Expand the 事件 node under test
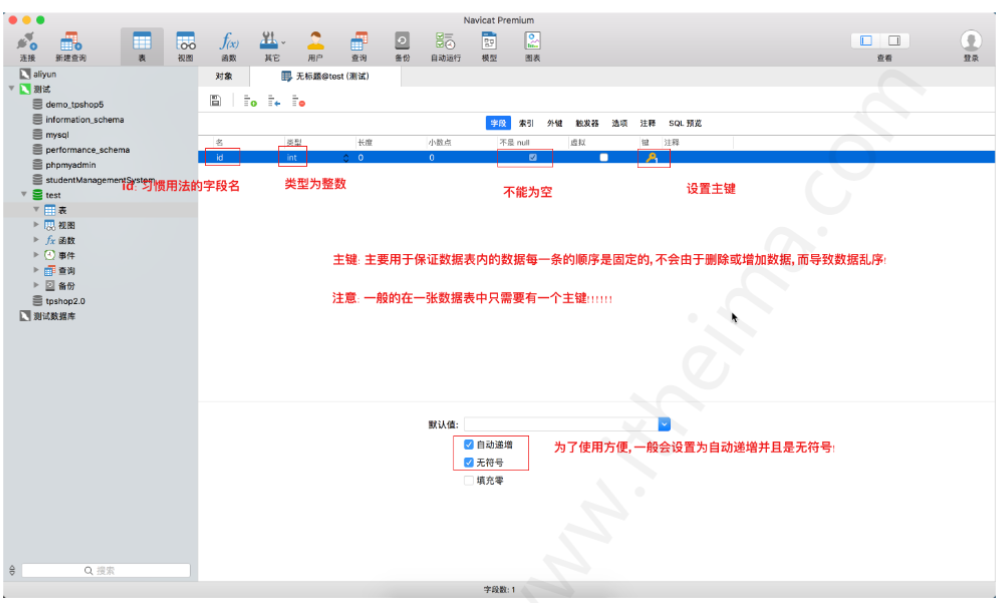This screenshot has width=1004, height=603. (x=36, y=255)
